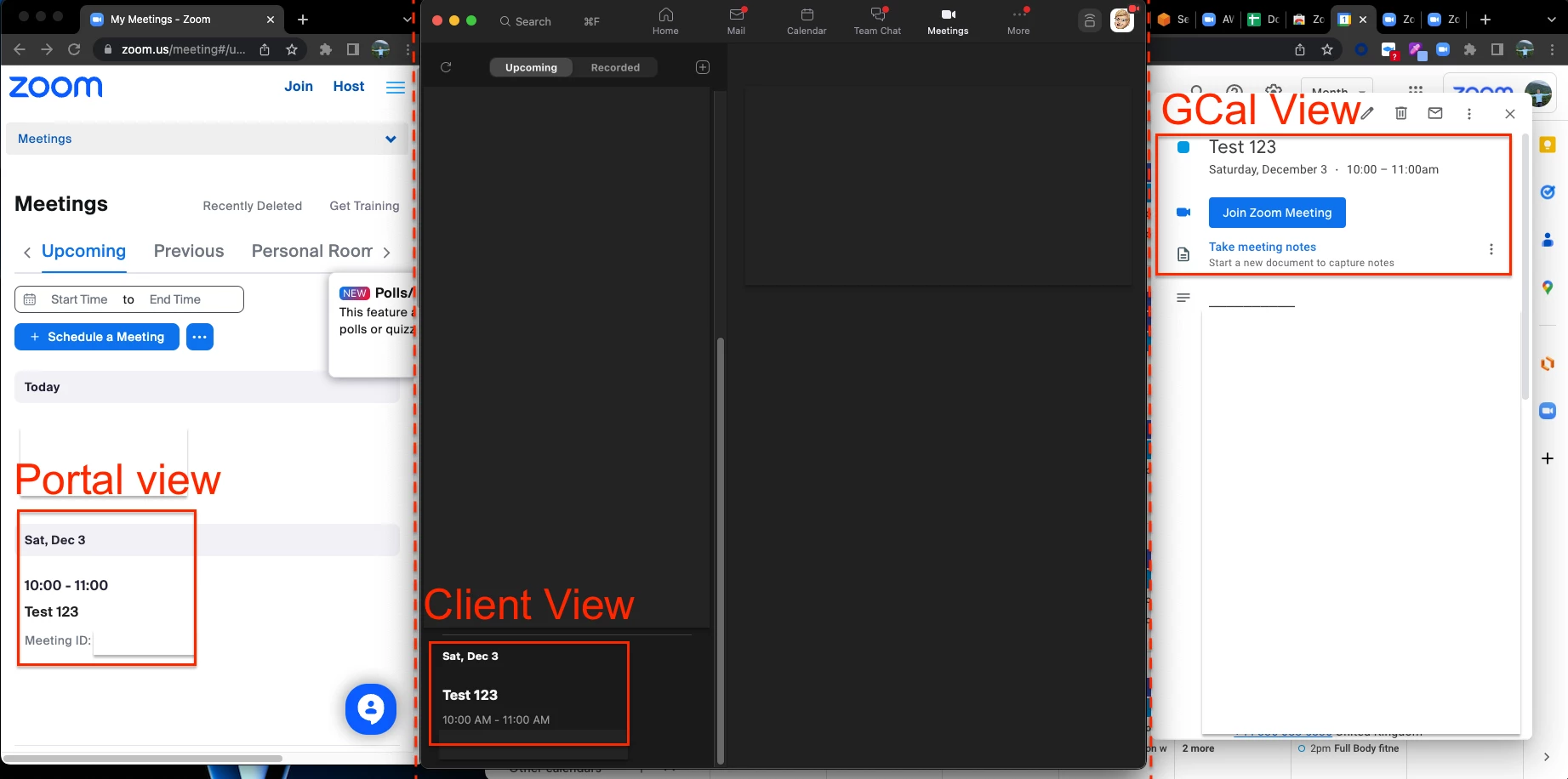Open Google Maps in the side panel
The width and height of the screenshot is (1568, 779).
coord(1548,288)
